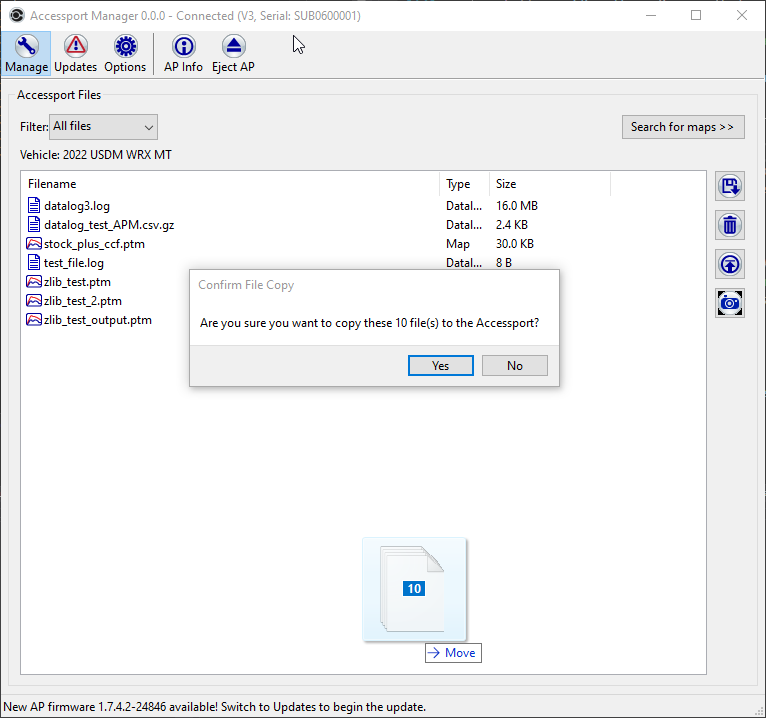Click 30.0 KB size value

[x=514, y=244]
